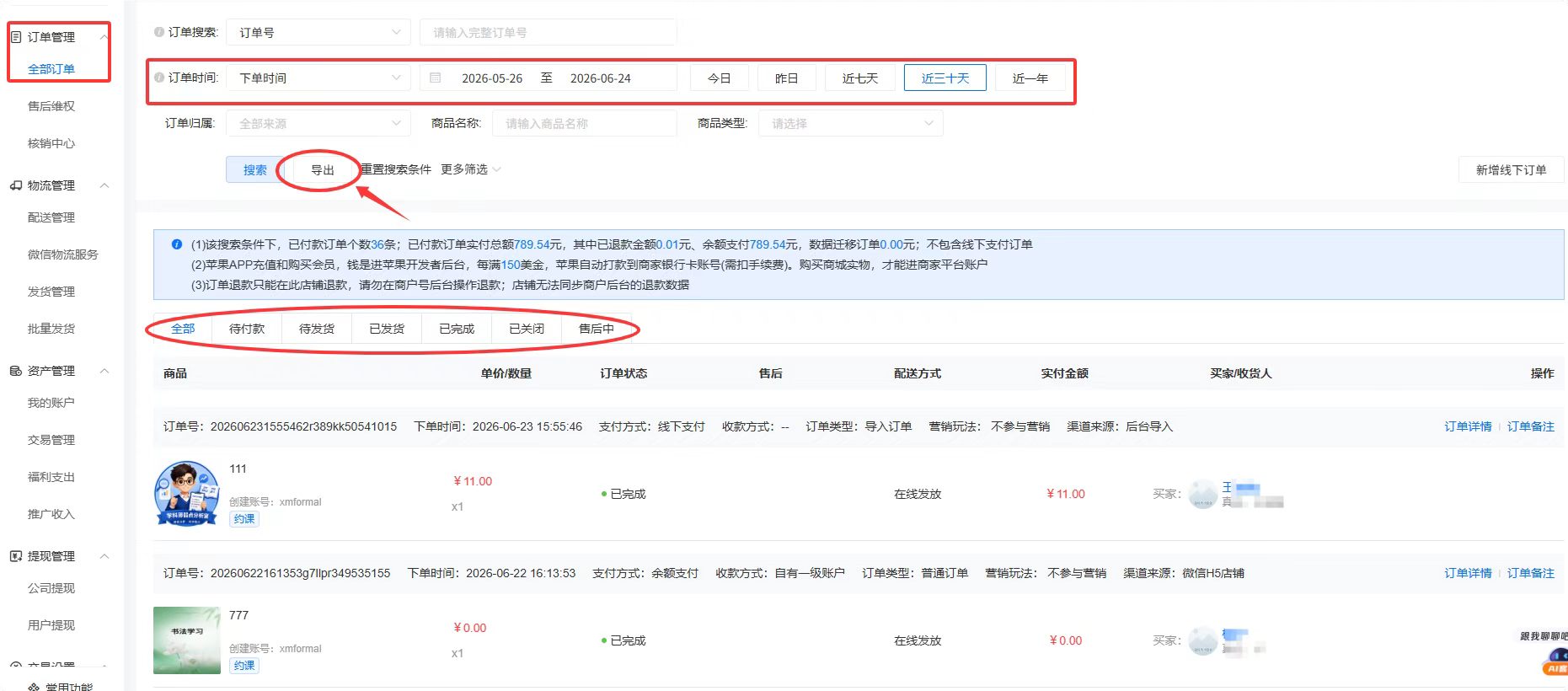Open 微信物流服务 in sidebar
1568x691 pixels.
(63, 254)
